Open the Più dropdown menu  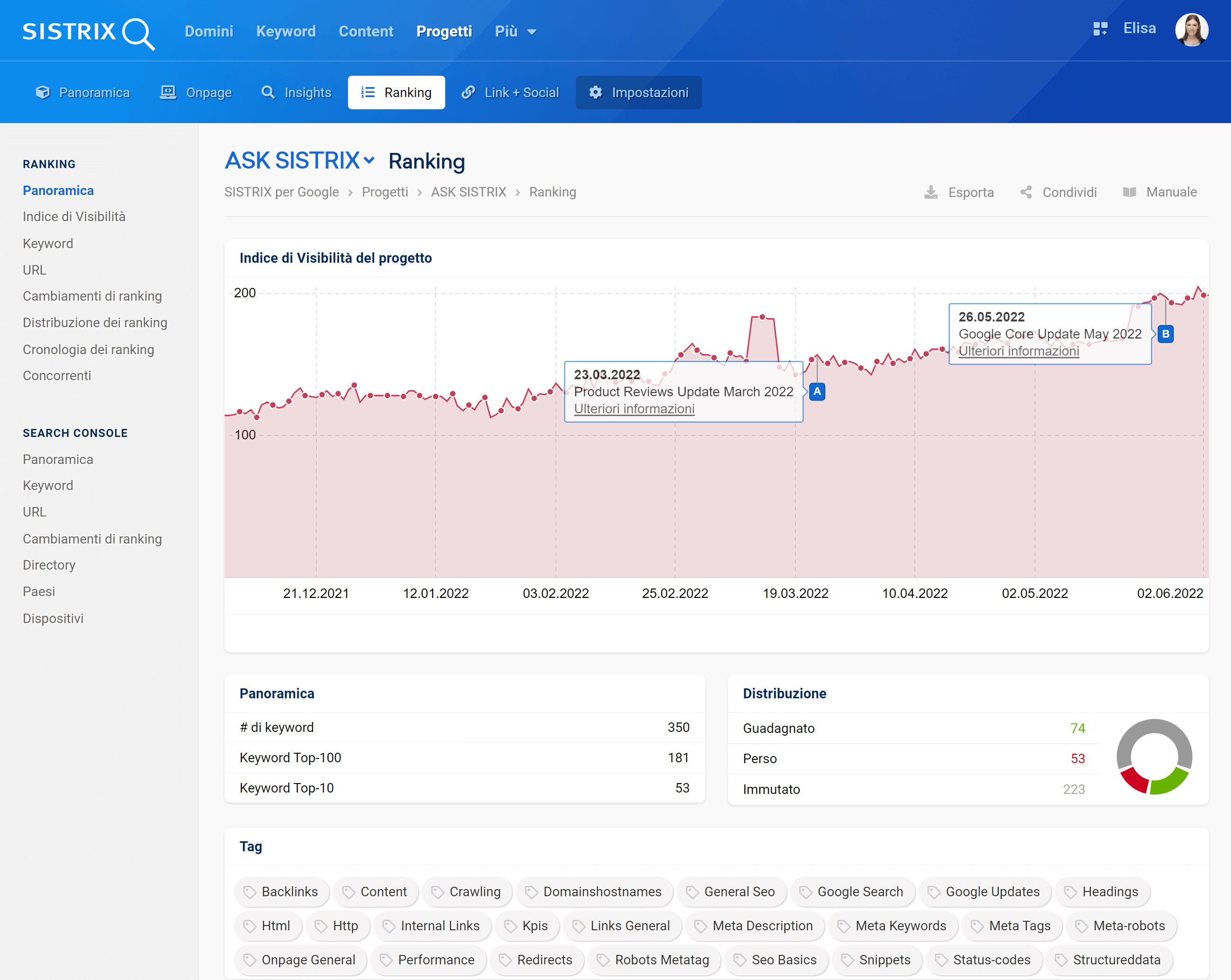point(515,31)
